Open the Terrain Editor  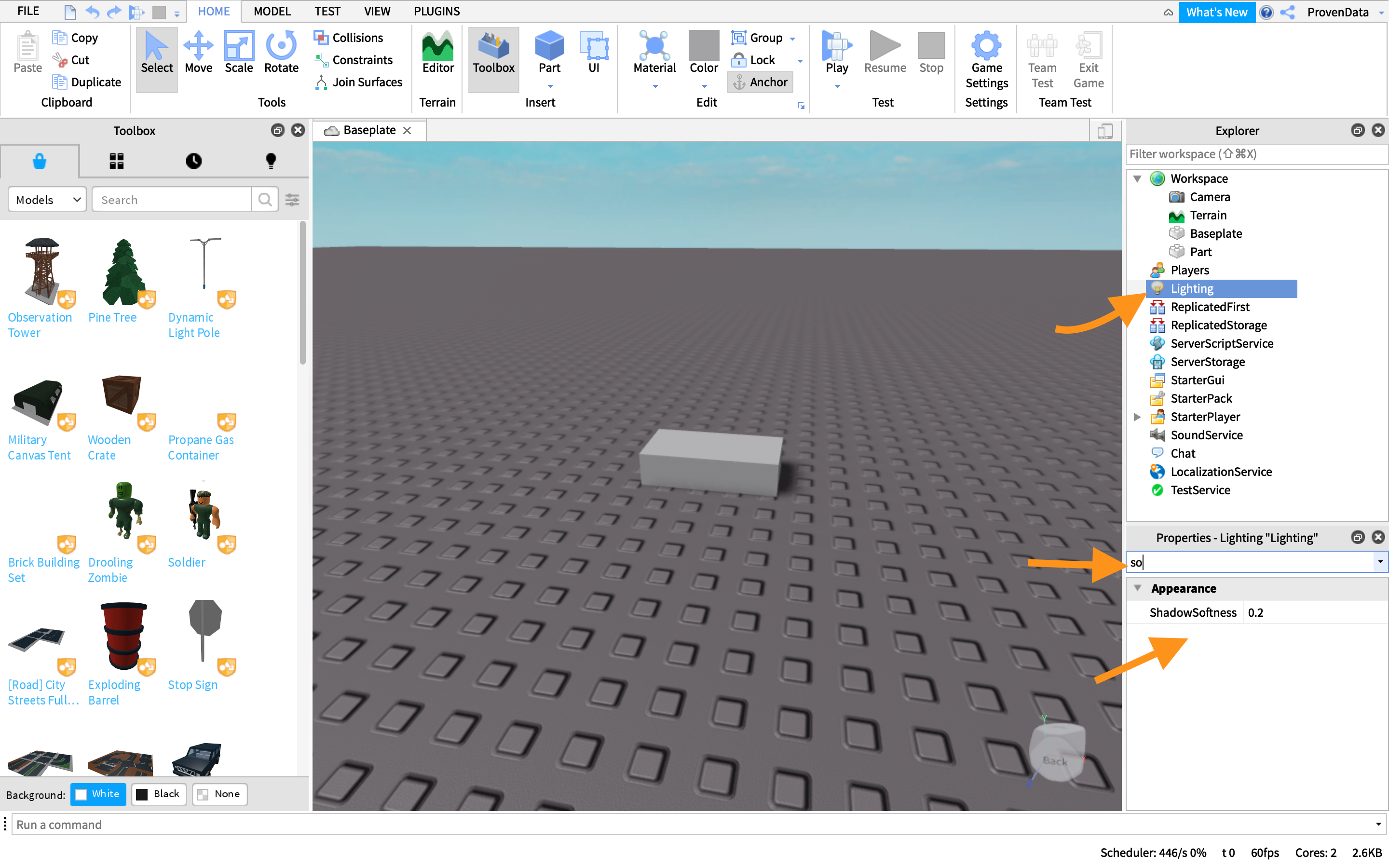(x=438, y=53)
